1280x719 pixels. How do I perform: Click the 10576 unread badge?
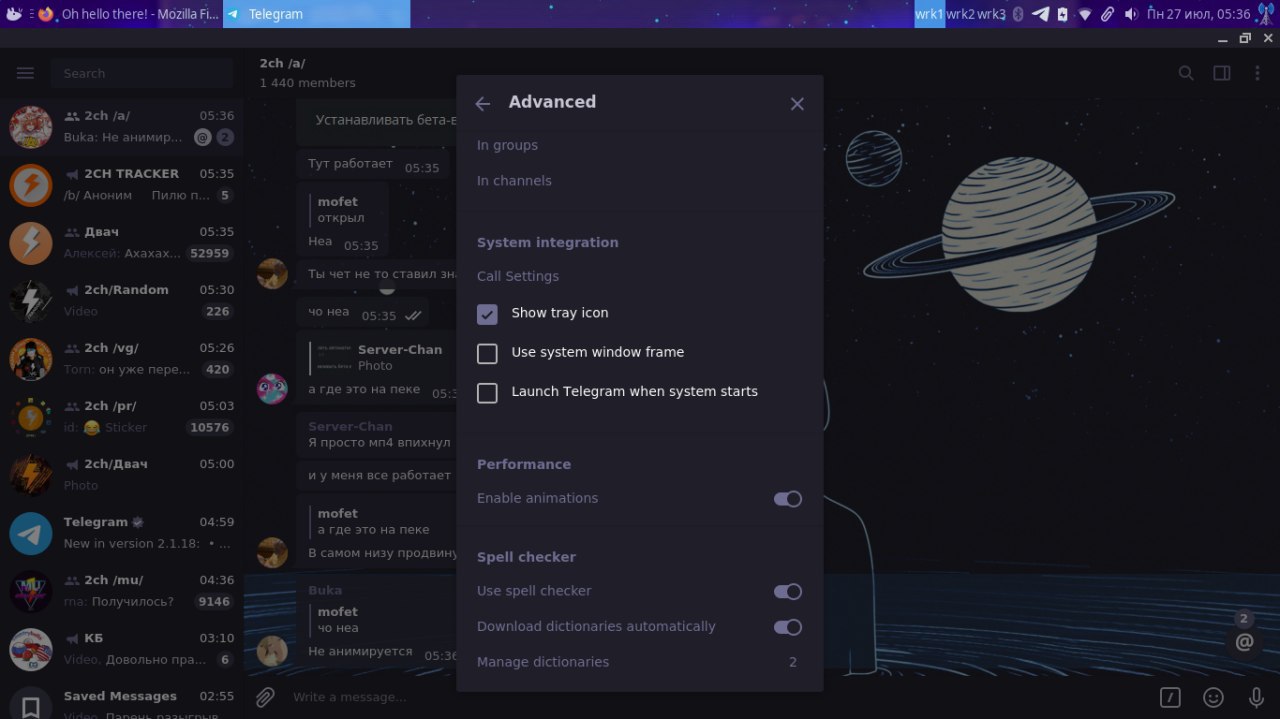click(x=210, y=428)
